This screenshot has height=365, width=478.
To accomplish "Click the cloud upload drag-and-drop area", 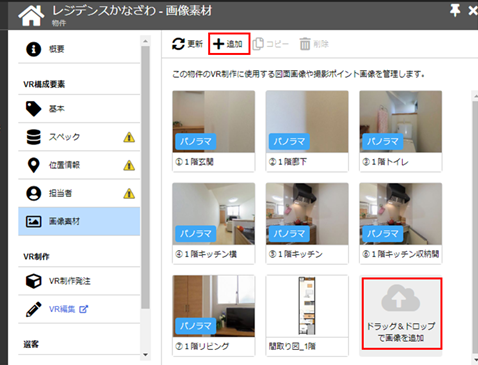I will pos(402,314).
